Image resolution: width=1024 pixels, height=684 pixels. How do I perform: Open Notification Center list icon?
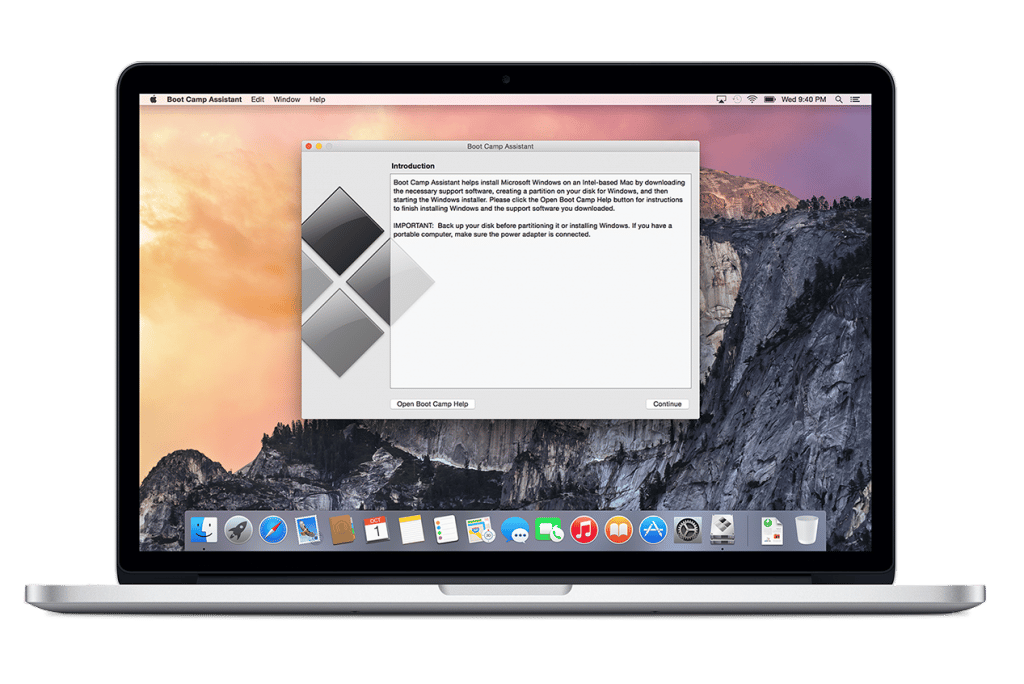[855, 99]
